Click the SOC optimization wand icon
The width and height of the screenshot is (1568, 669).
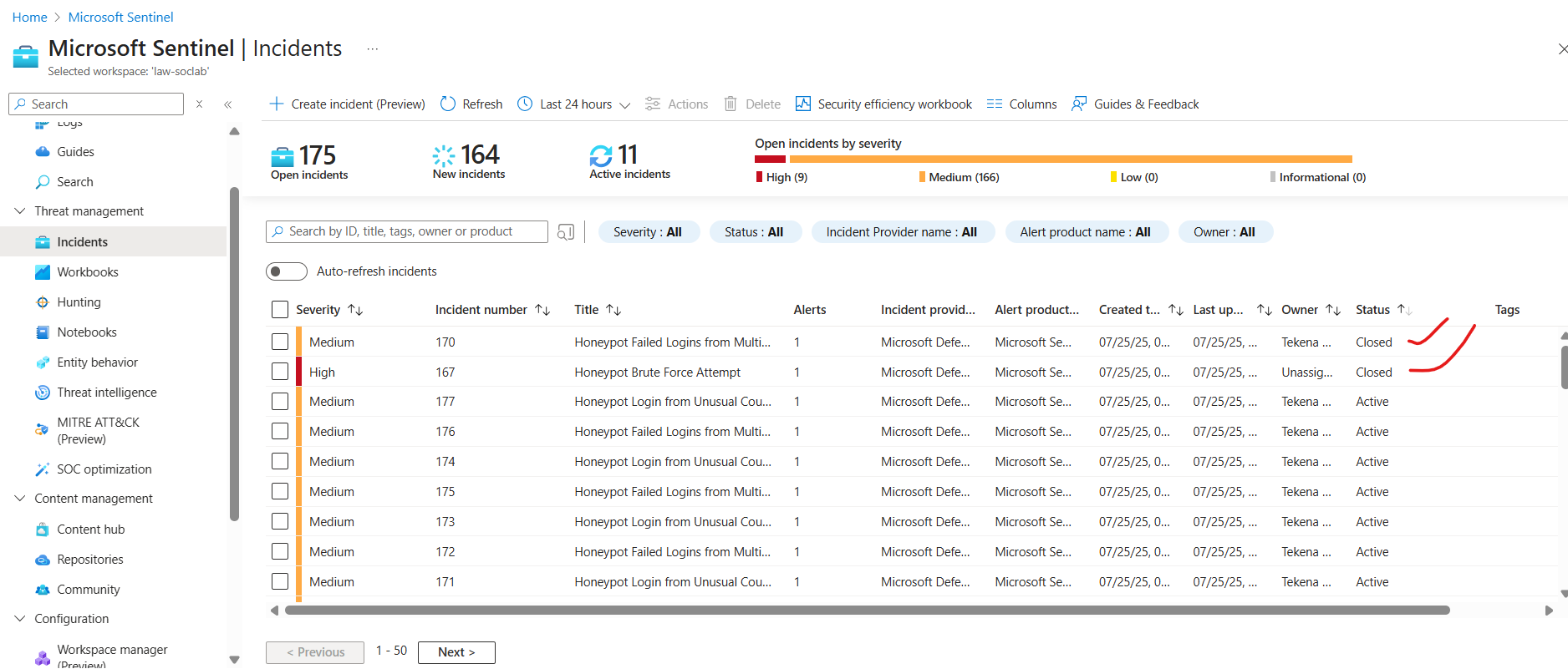[43, 469]
